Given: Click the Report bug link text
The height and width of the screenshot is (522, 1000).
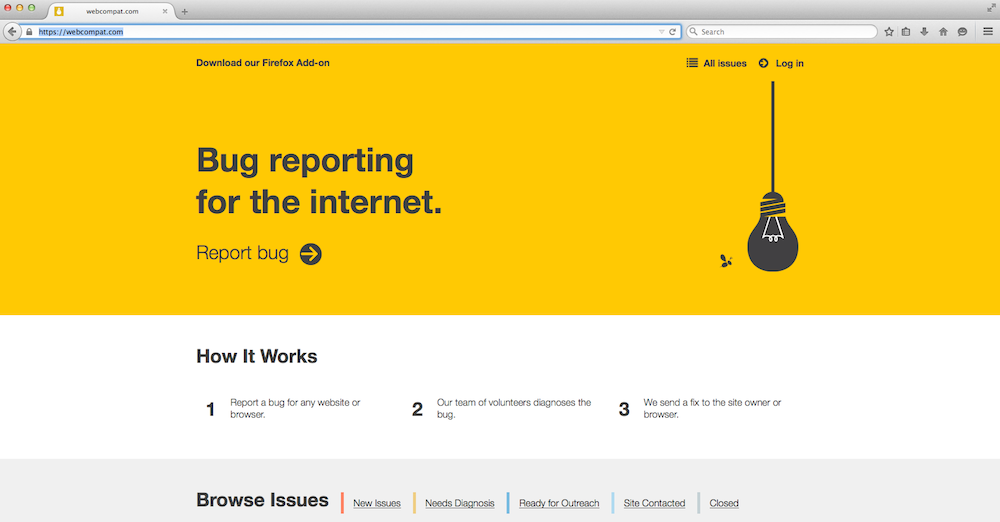Looking at the screenshot, I should (242, 253).
